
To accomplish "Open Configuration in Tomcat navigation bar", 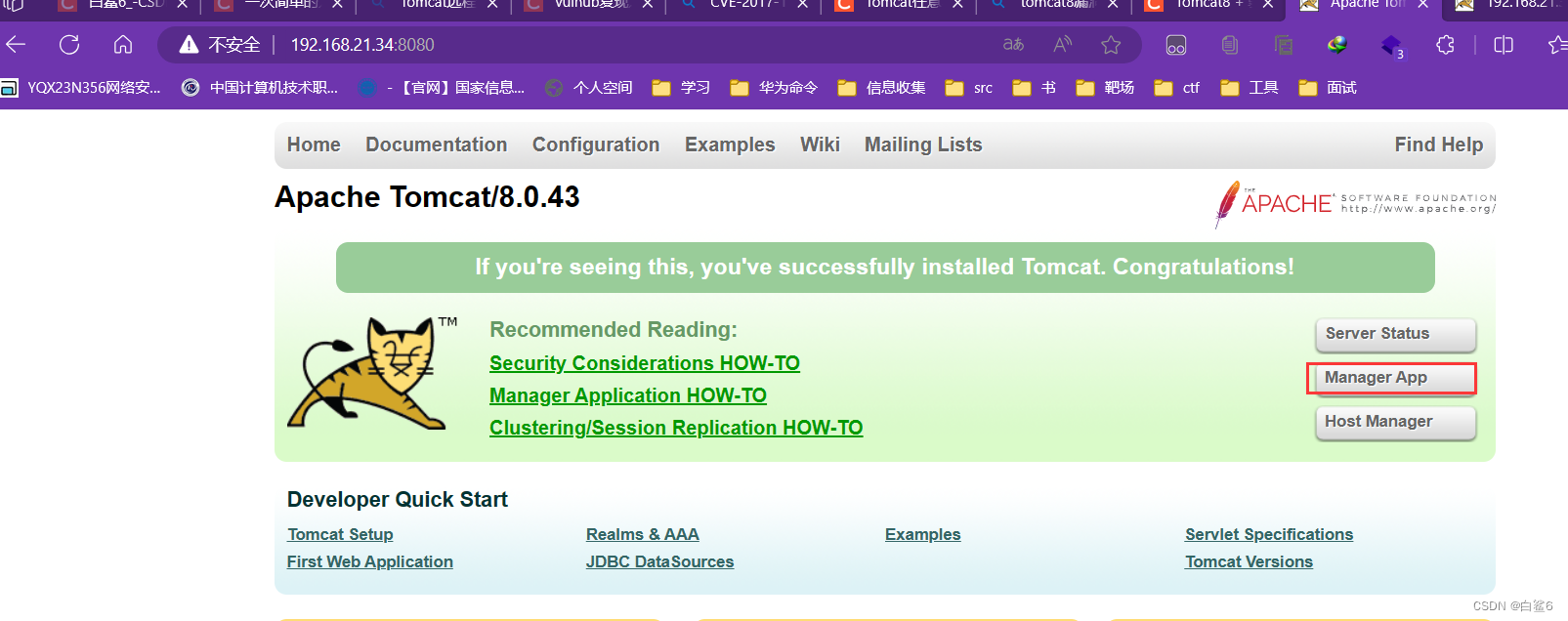I will click(x=596, y=145).
